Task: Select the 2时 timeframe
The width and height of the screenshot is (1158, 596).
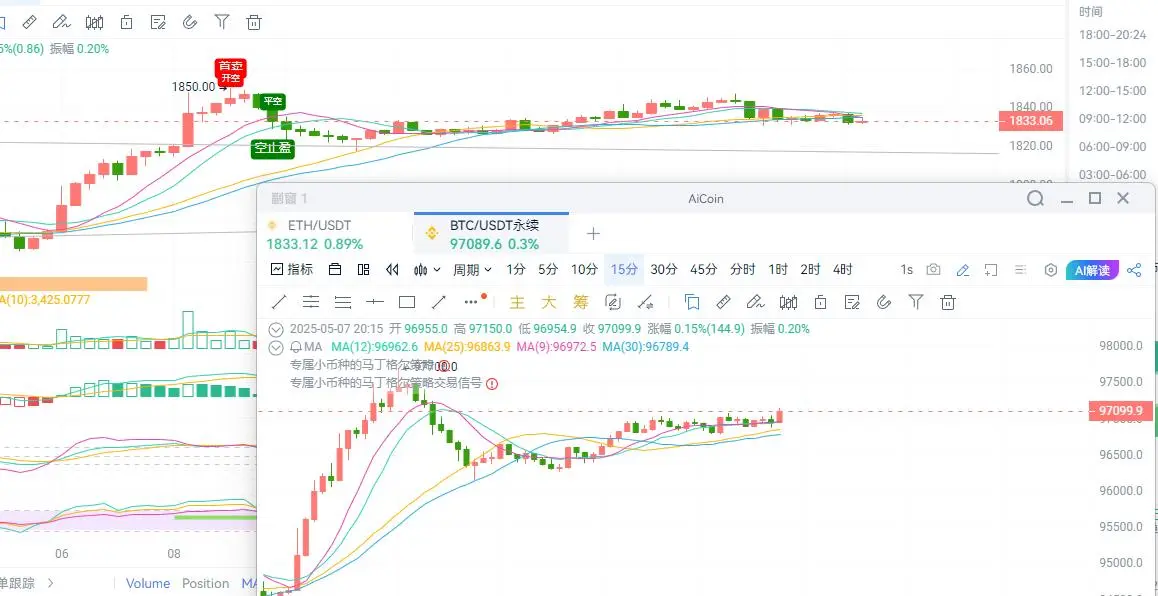Action: (x=810, y=270)
